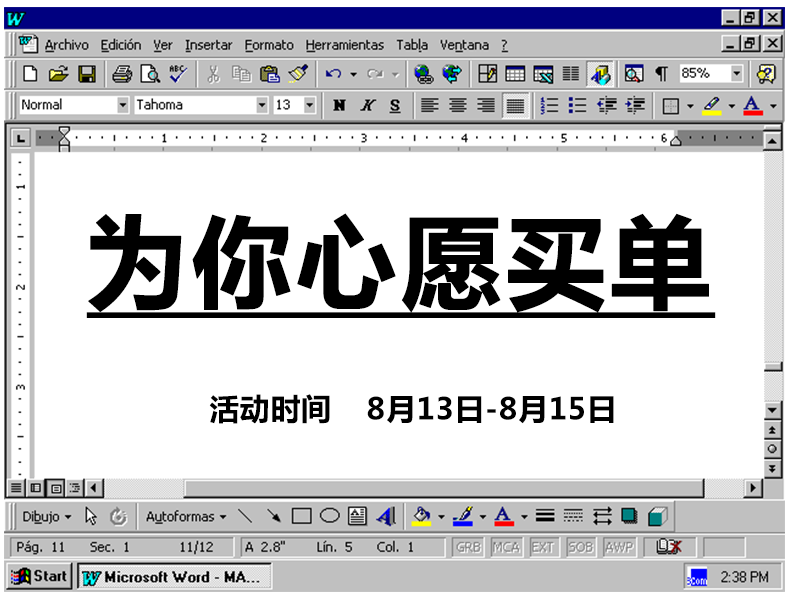Align text to the right
This screenshot has width=790, height=606.
[486, 105]
